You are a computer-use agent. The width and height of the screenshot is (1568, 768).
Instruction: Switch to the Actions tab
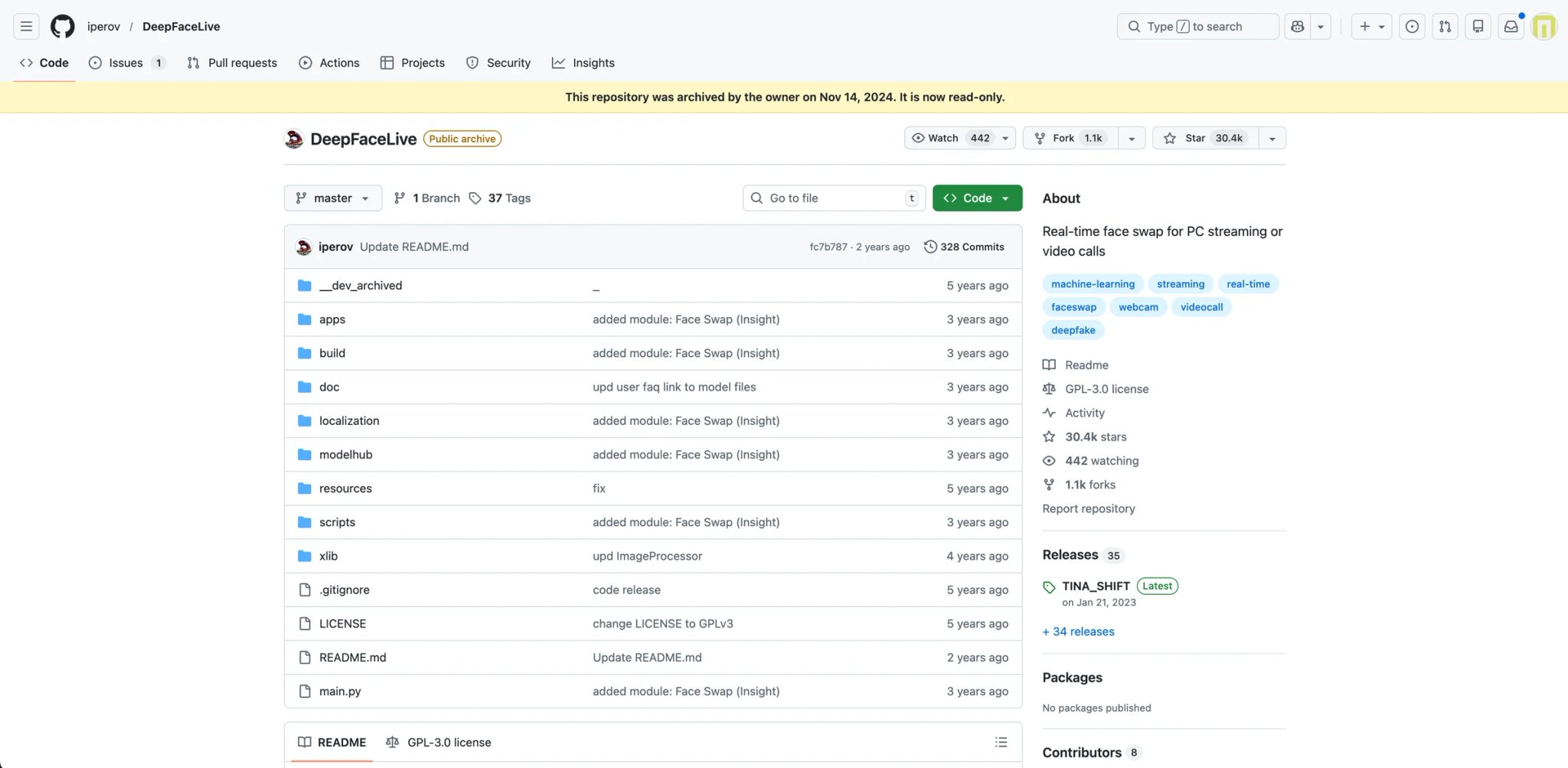click(x=329, y=63)
